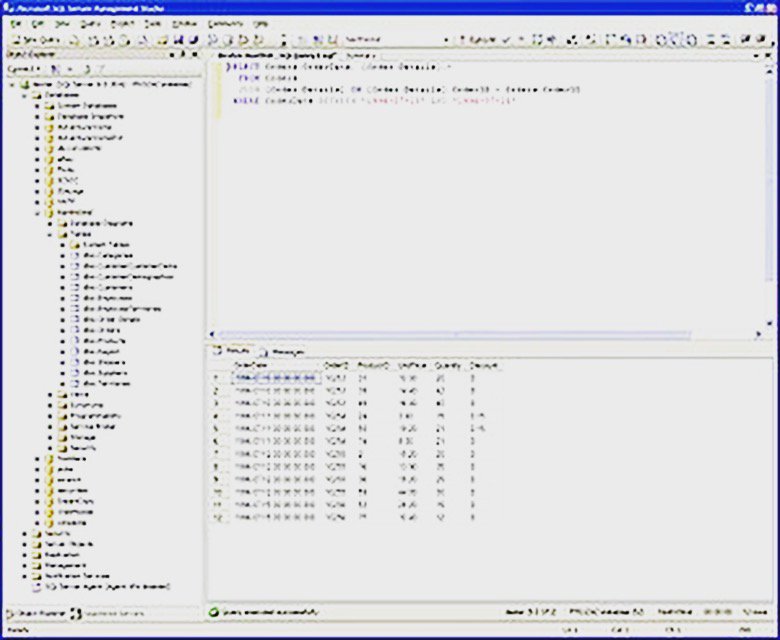Select the dbo.Employees table icon

75,298
